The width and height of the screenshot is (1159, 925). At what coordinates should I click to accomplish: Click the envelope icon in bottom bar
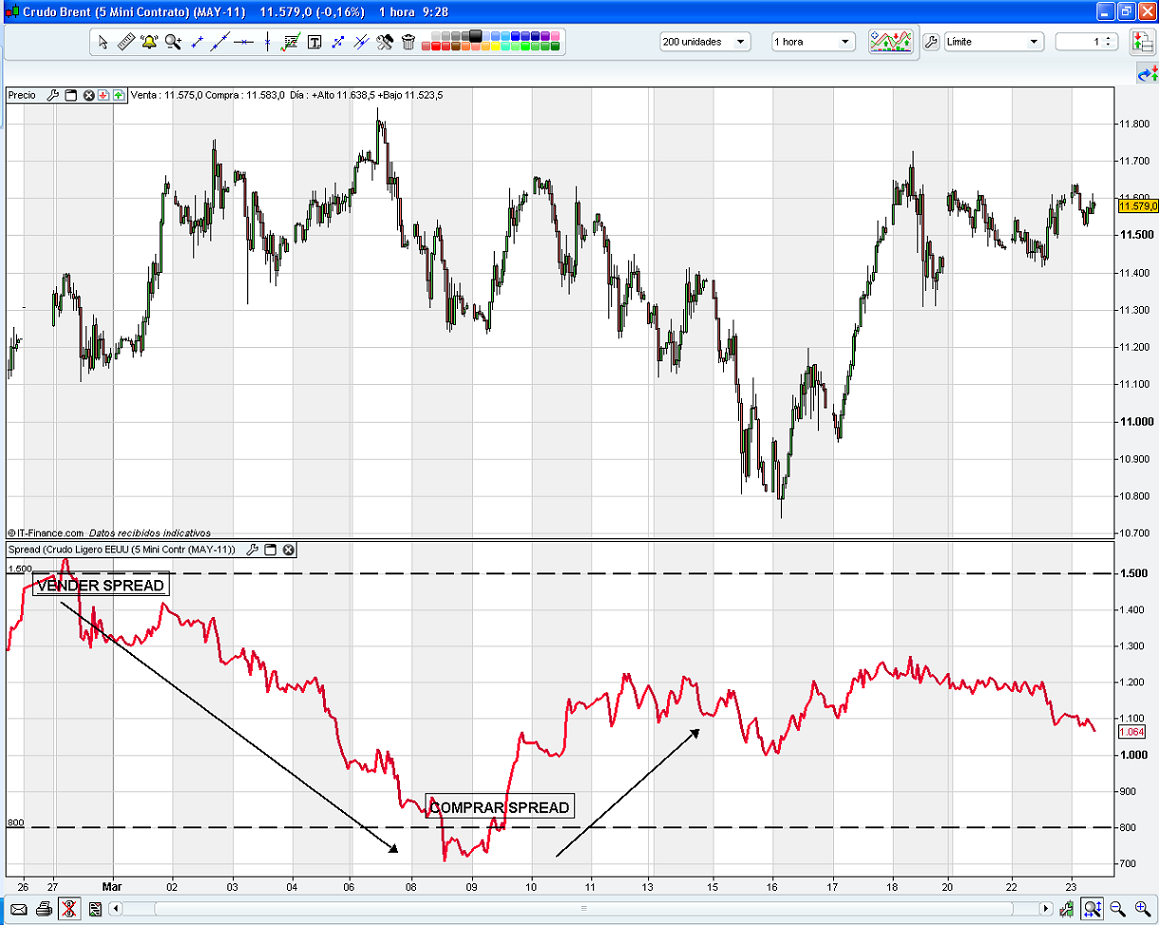[x=18, y=909]
